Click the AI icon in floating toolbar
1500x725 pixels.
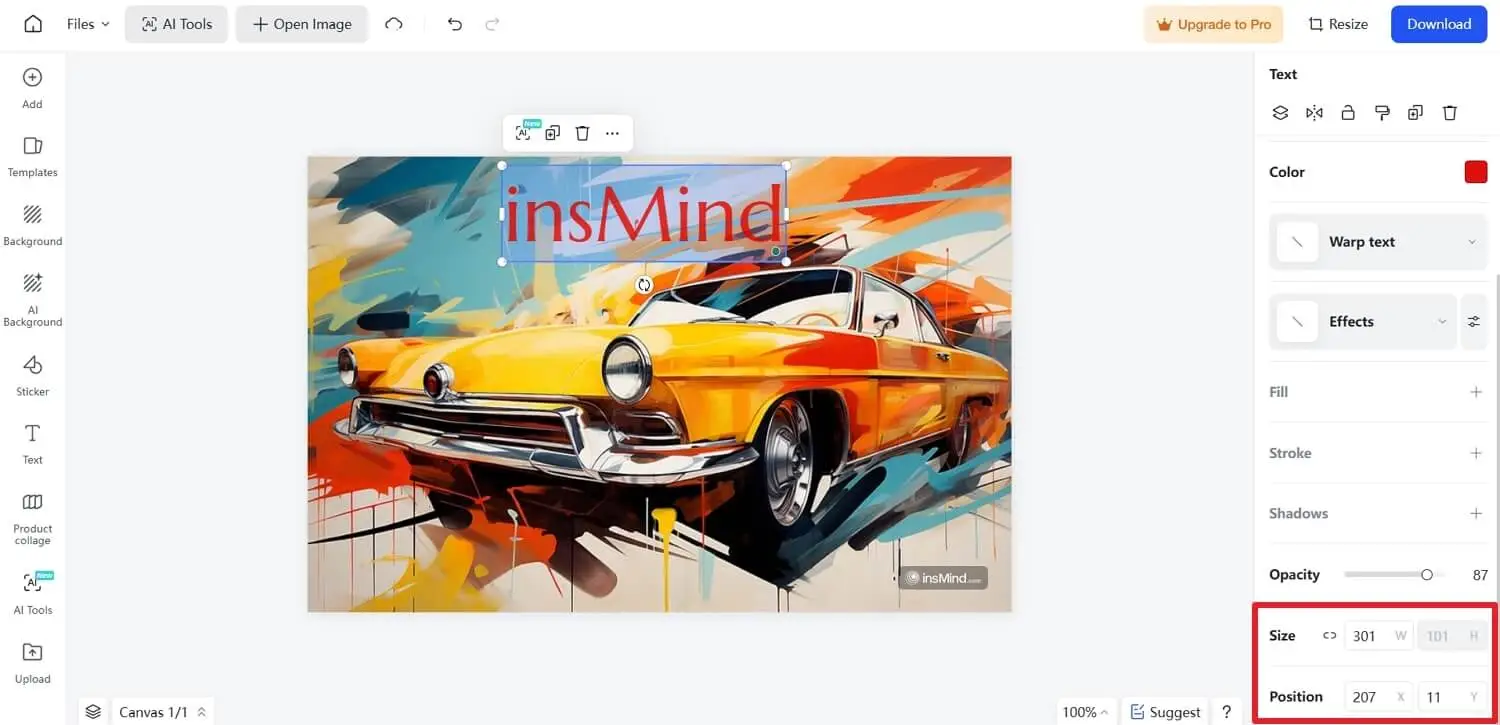pyautogui.click(x=523, y=132)
